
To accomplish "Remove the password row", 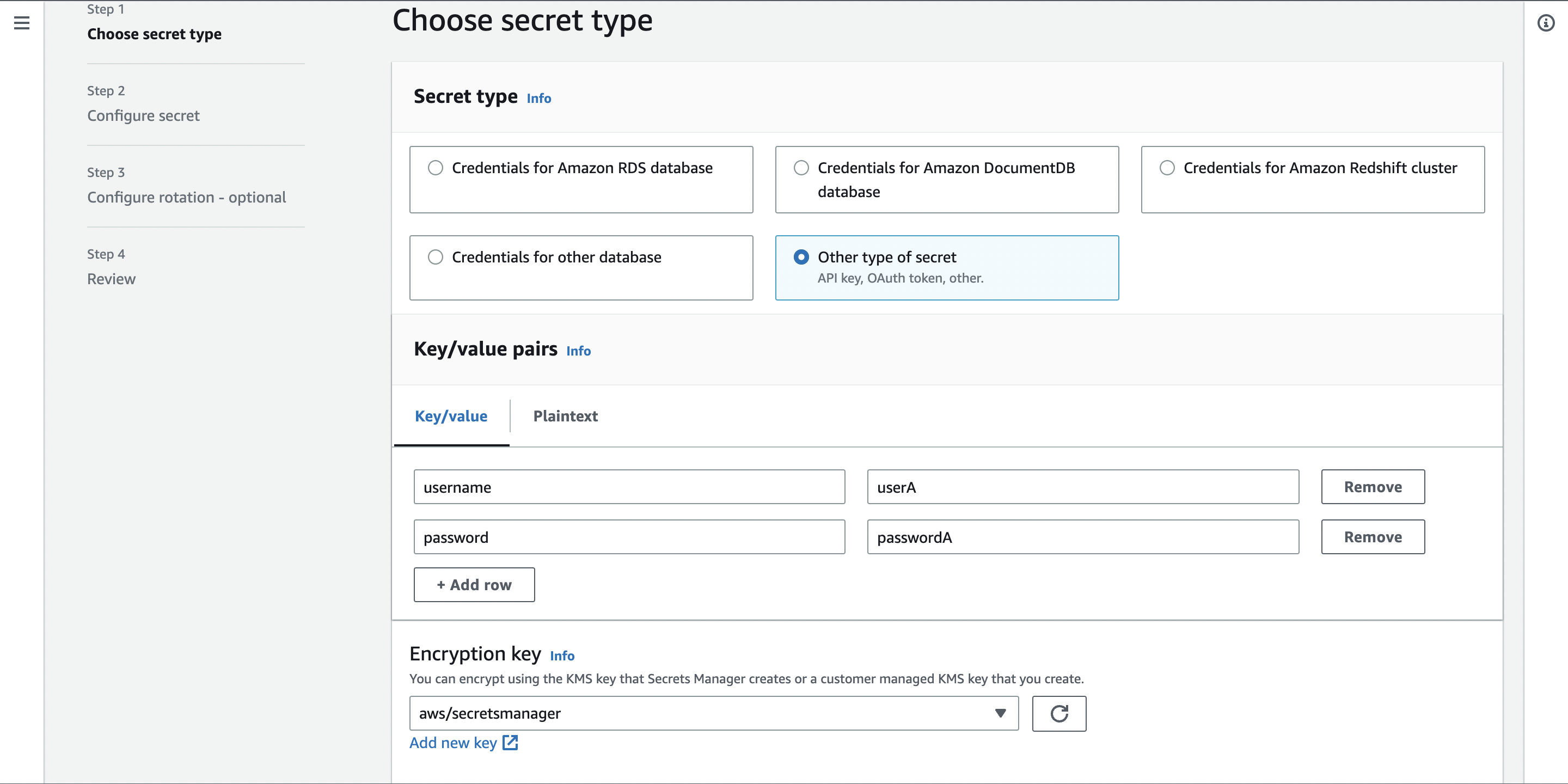I will 1373,537.
